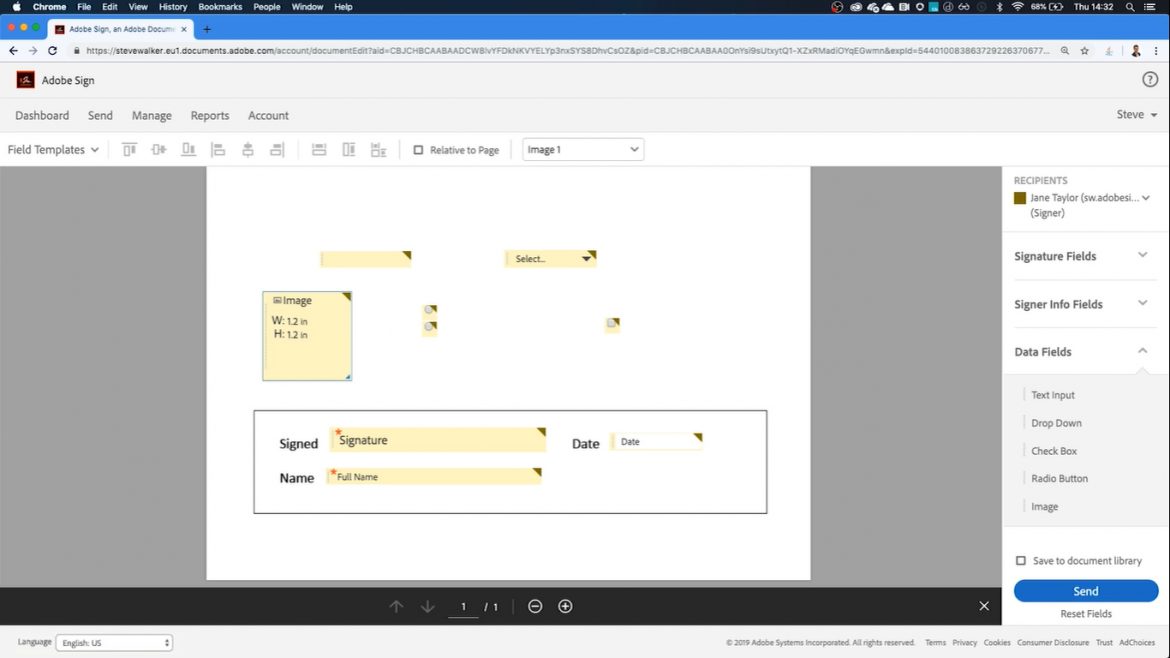Zoom out using the minus icon
1170x658 pixels.
pos(535,605)
